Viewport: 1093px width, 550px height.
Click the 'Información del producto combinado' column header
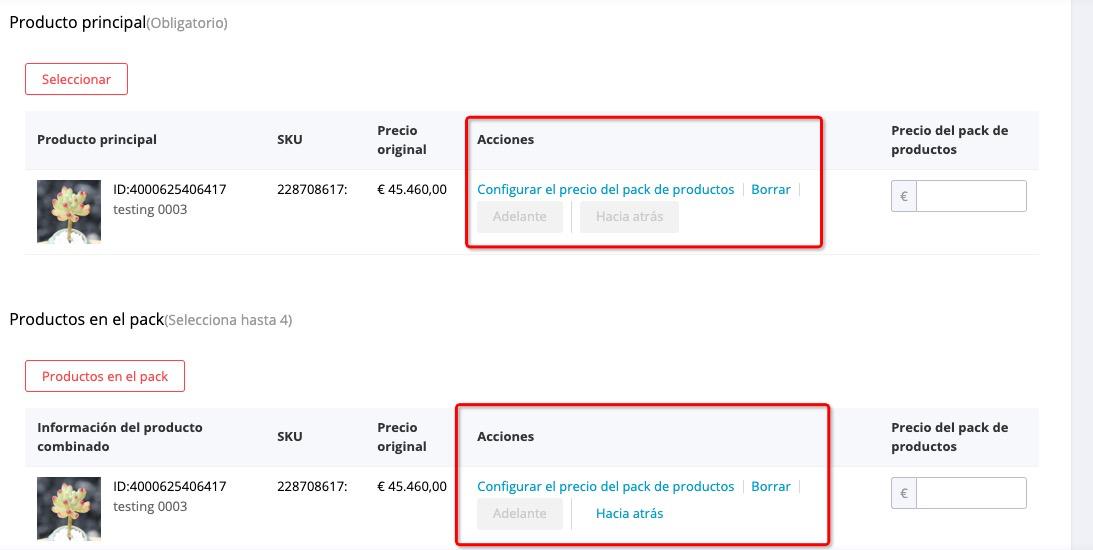tap(120, 436)
